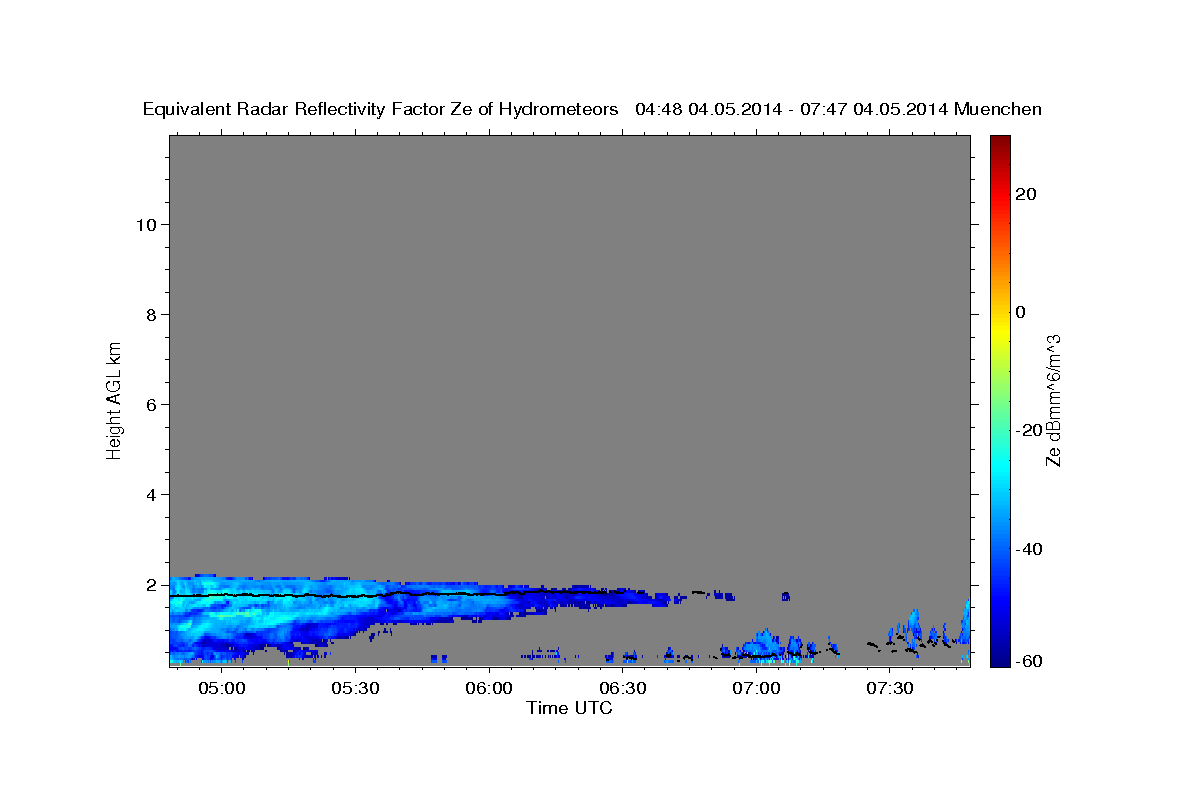Click the colorbar label "20"
Image resolution: width=1200 pixels, height=800 pixels.
[x=1025, y=194]
